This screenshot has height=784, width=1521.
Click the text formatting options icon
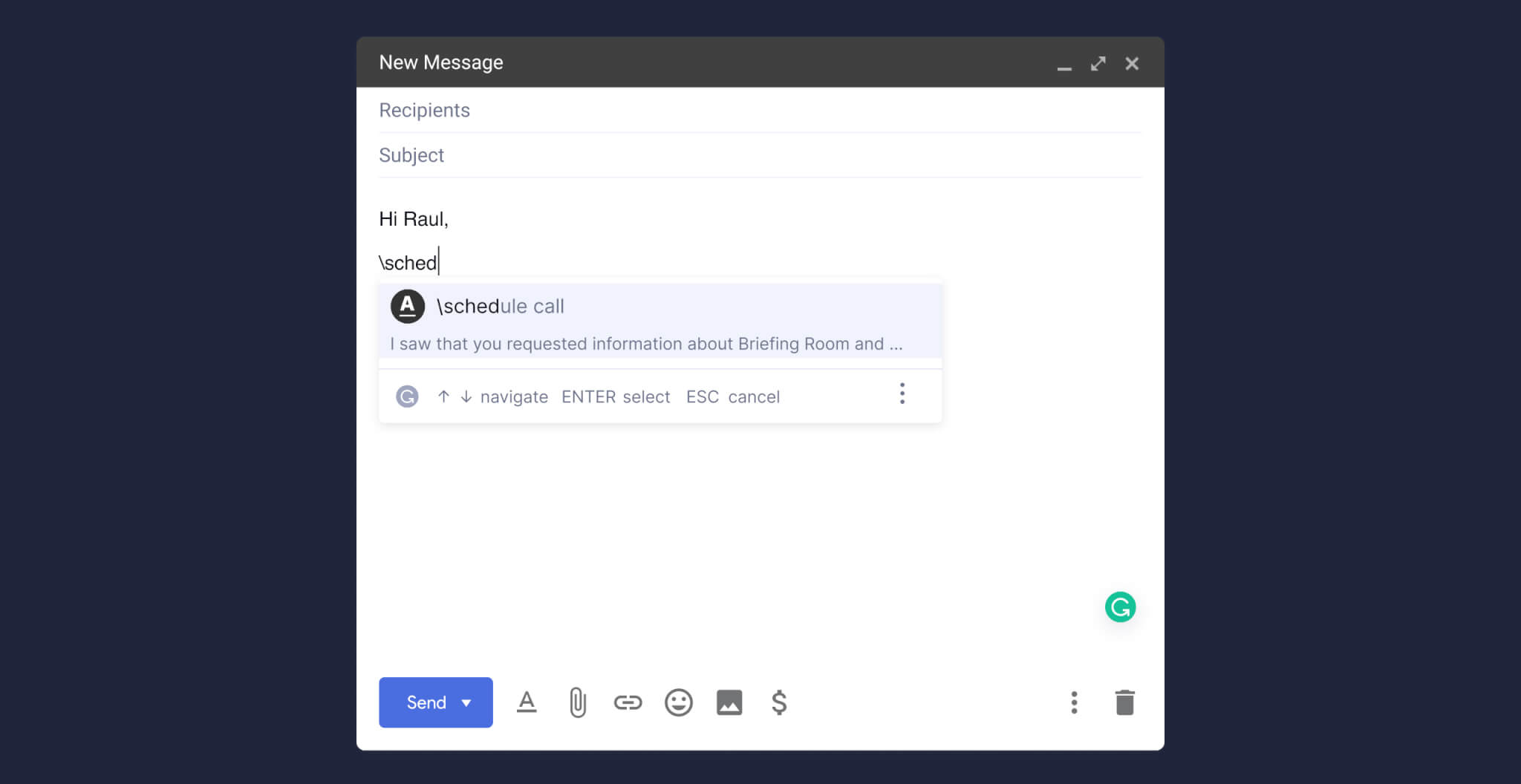click(x=527, y=702)
